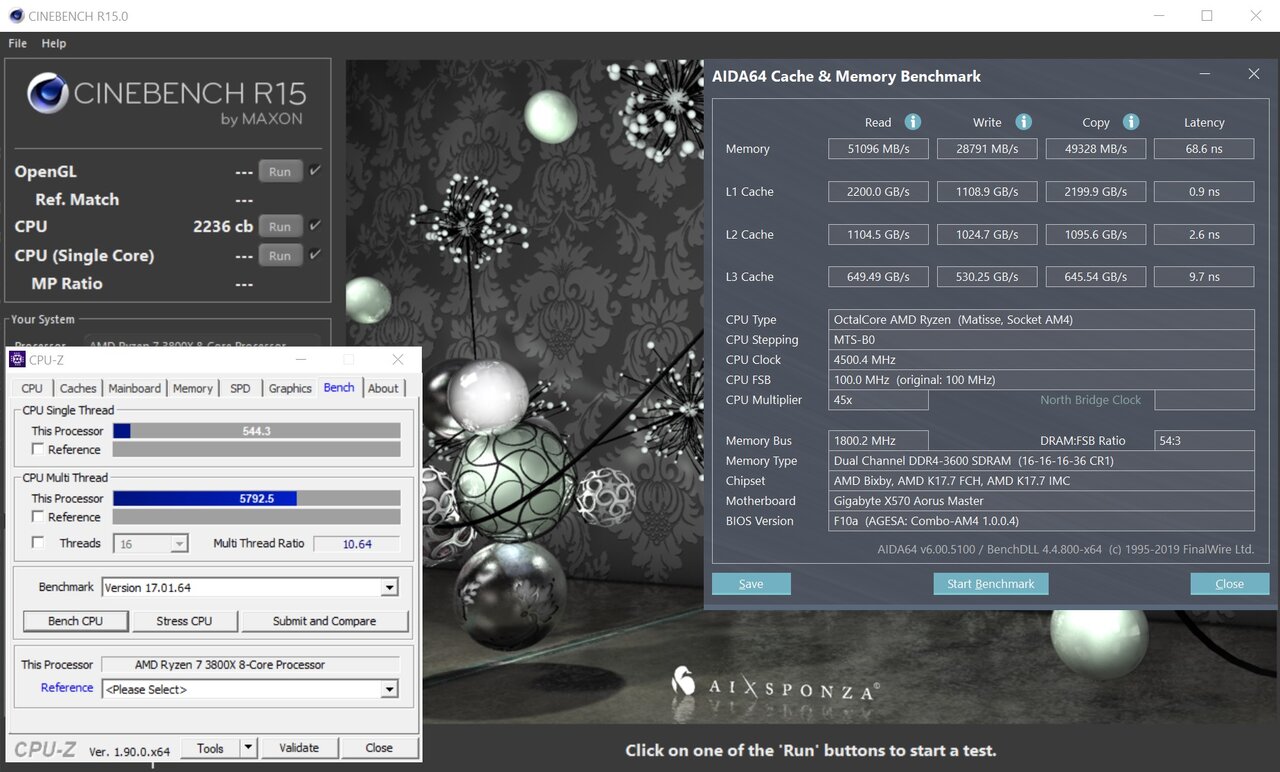This screenshot has height=772, width=1280.
Task: Open the File menu in Cinebench
Action: coord(18,44)
